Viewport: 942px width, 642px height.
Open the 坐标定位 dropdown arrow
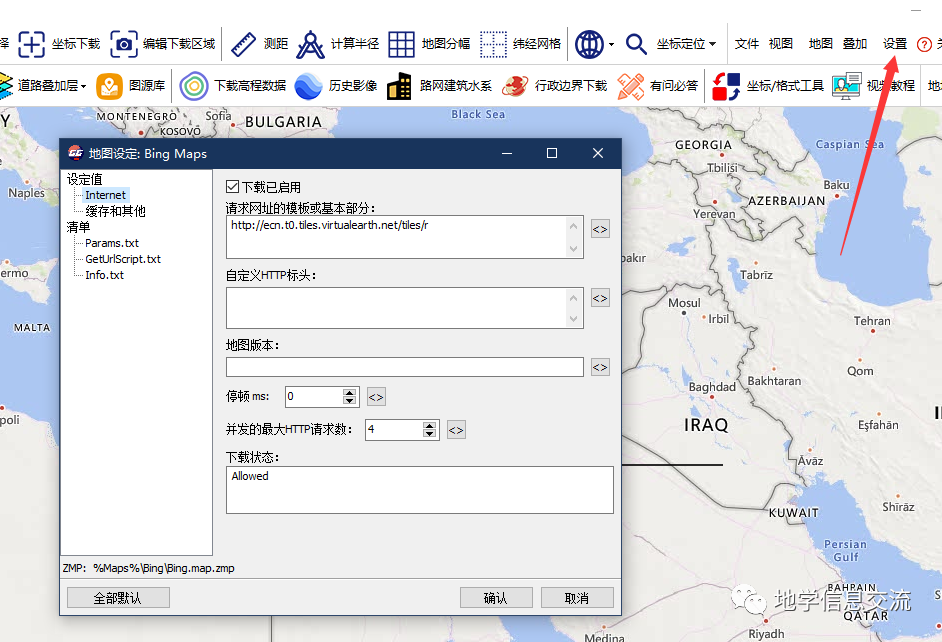tap(713, 44)
